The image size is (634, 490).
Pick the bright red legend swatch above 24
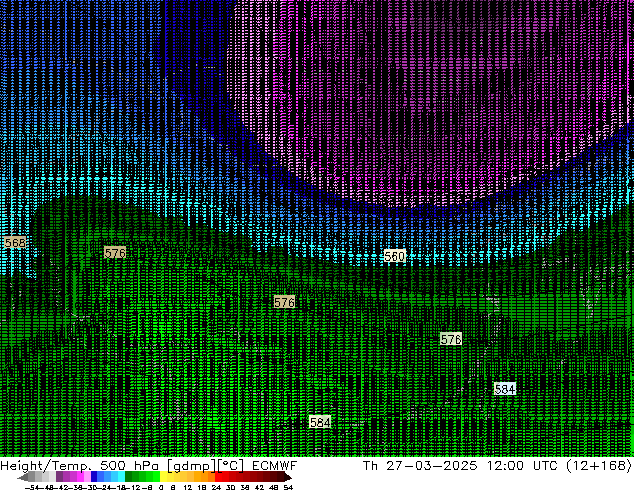tap(219, 476)
